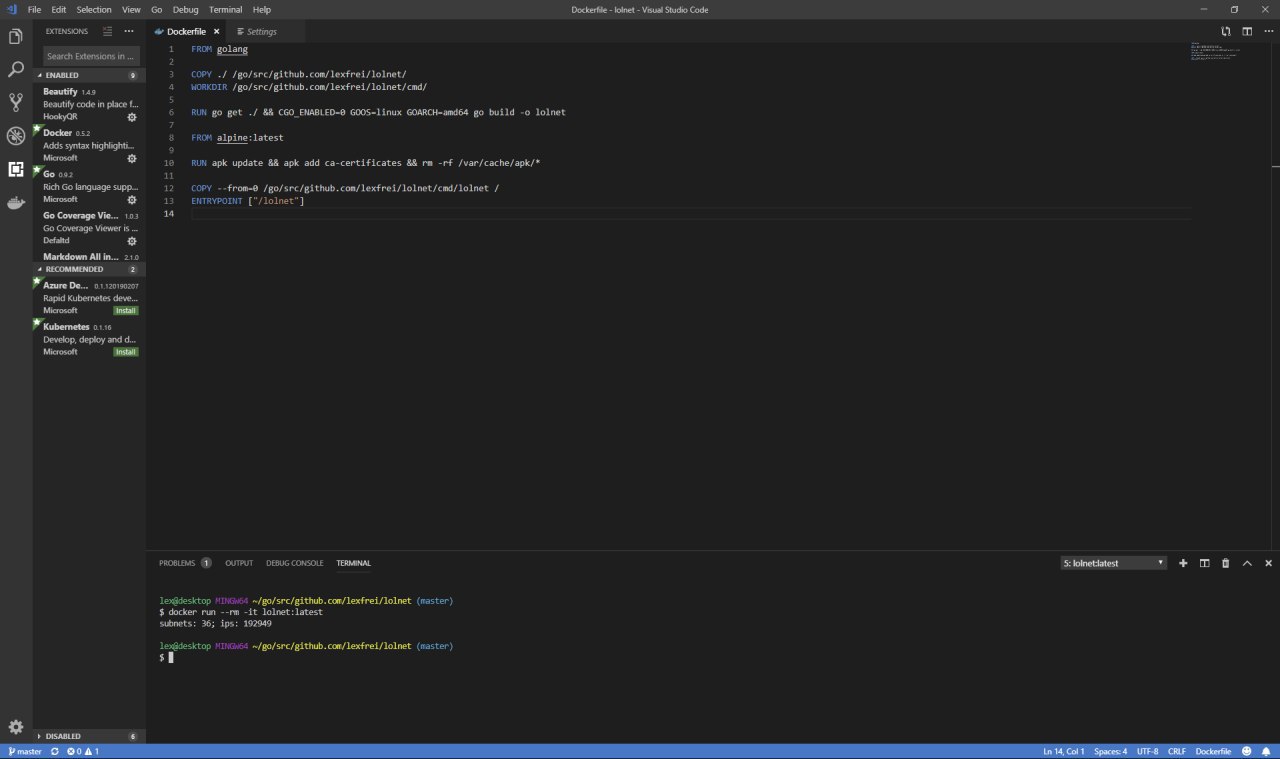Add a new terminal with plus icon
Screen dimensions: 1280x759
coord(1183,563)
